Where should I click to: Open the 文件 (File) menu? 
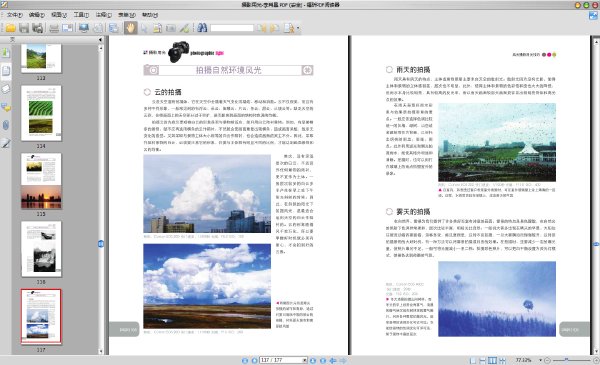pyautogui.click(x=15, y=15)
